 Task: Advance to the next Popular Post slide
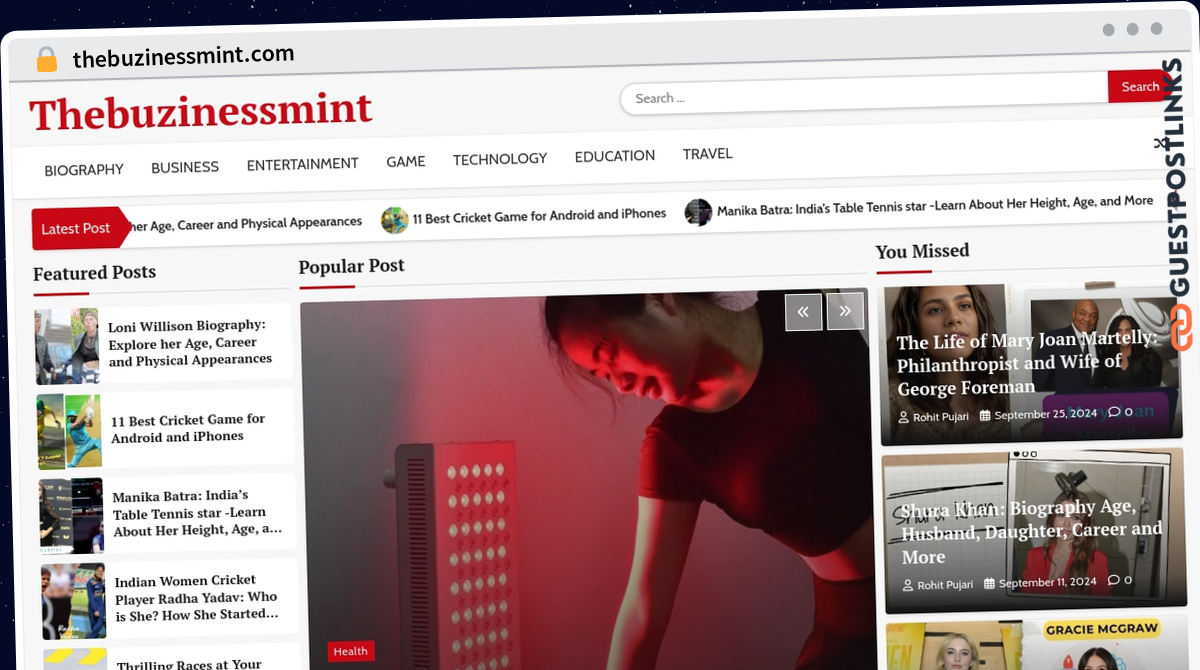pyautogui.click(x=845, y=311)
